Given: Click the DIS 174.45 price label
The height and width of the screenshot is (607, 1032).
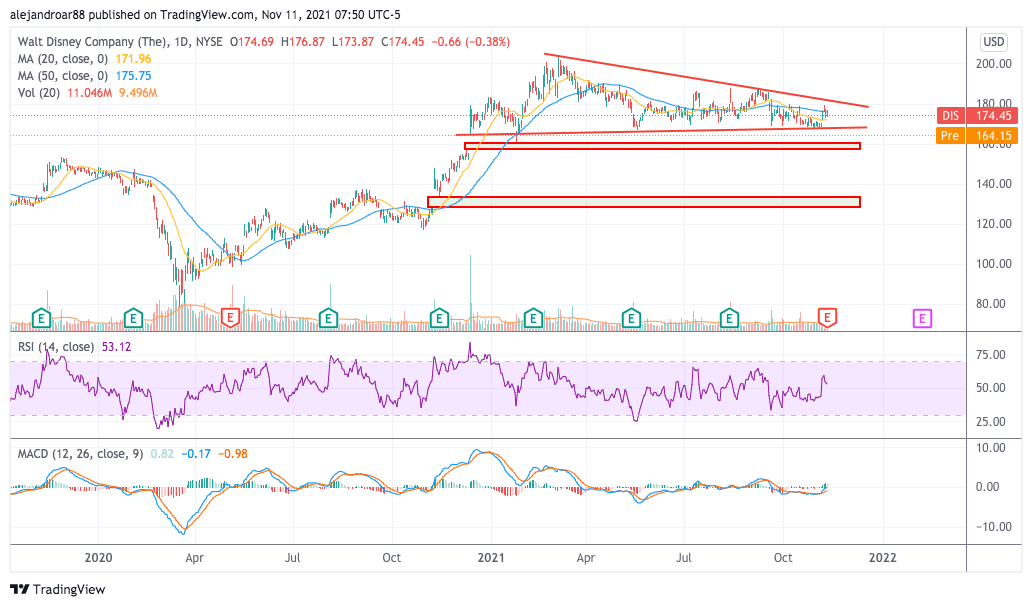Looking at the screenshot, I should [x=977, y=116].
